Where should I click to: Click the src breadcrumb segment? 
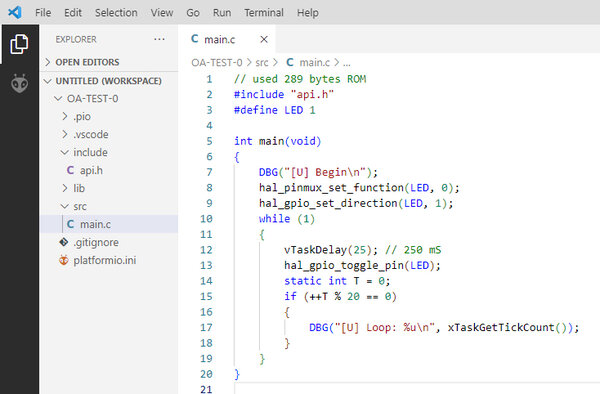click(x=262, y=62)
